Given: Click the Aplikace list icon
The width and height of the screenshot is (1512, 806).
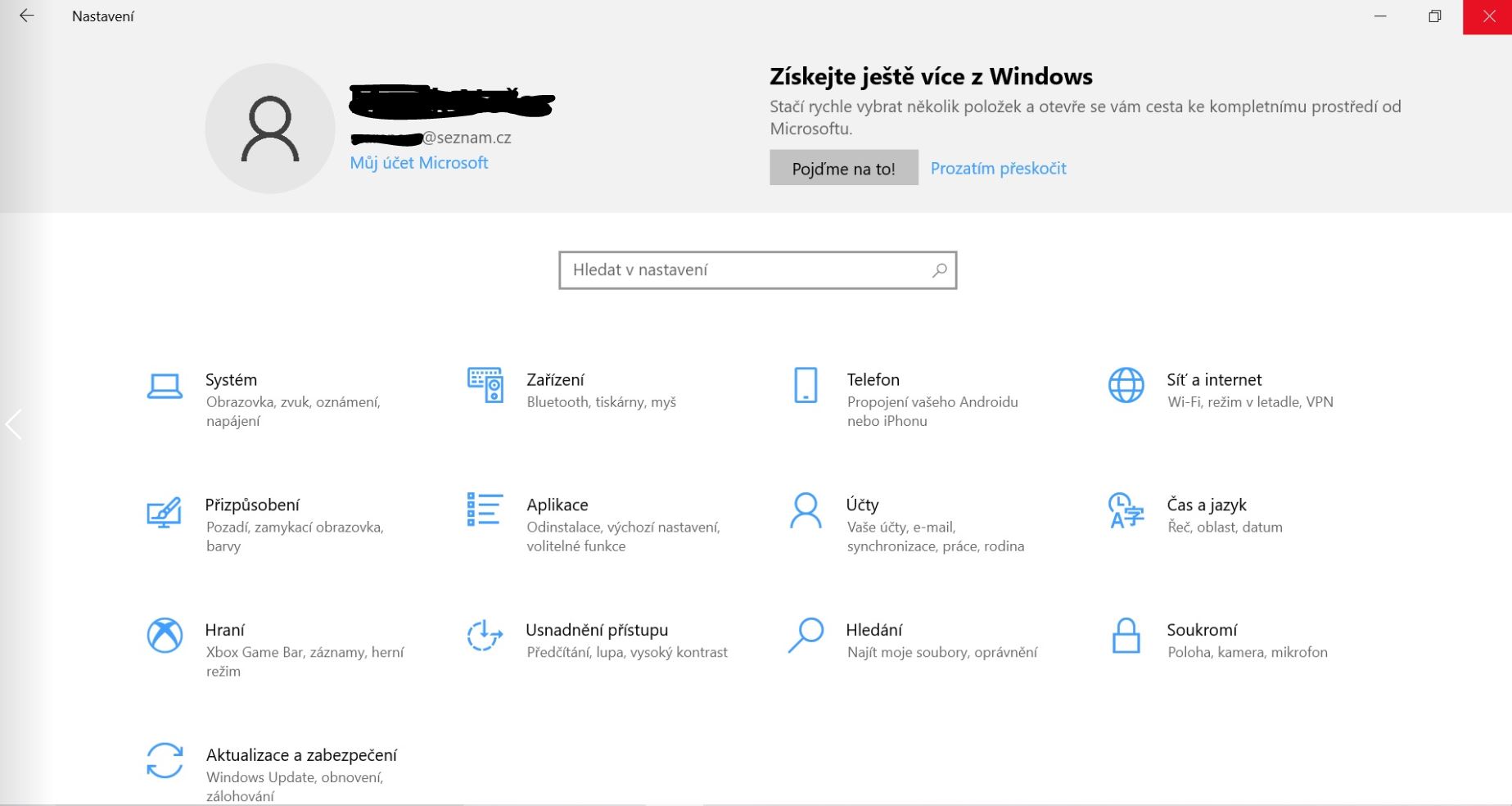Looking at the screenshot, I should (485, 509).
